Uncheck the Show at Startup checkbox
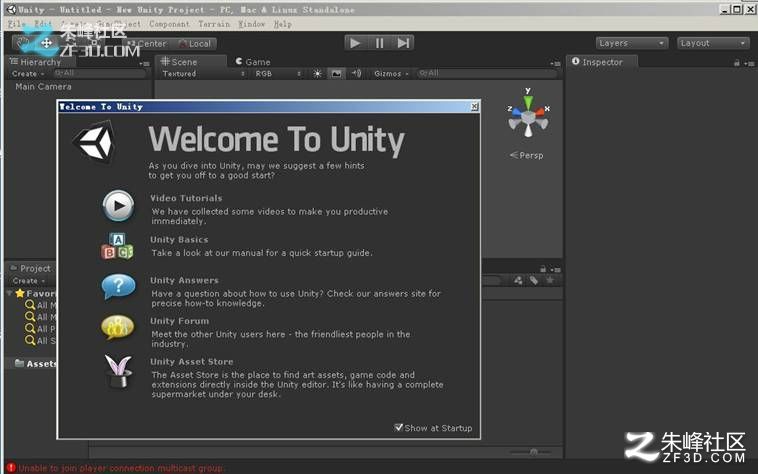758x474 pixels. coord(398,428)
